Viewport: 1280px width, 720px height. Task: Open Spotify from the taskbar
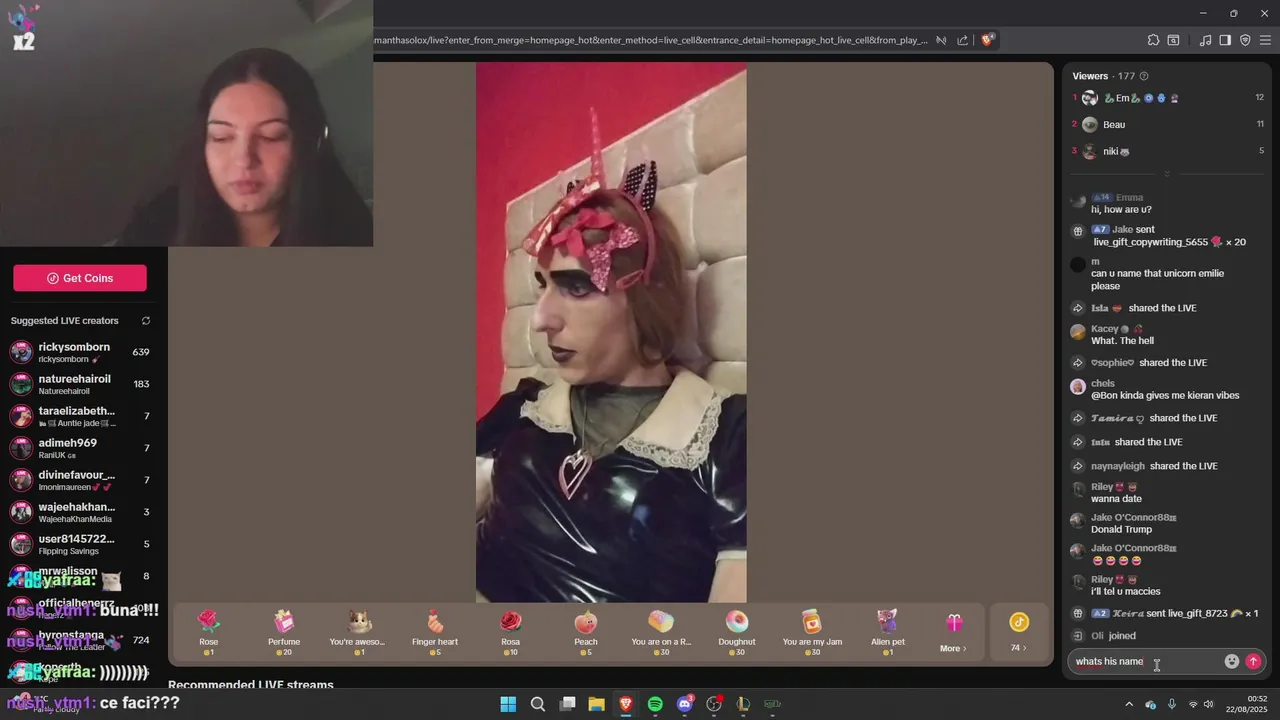click(655, 704)
